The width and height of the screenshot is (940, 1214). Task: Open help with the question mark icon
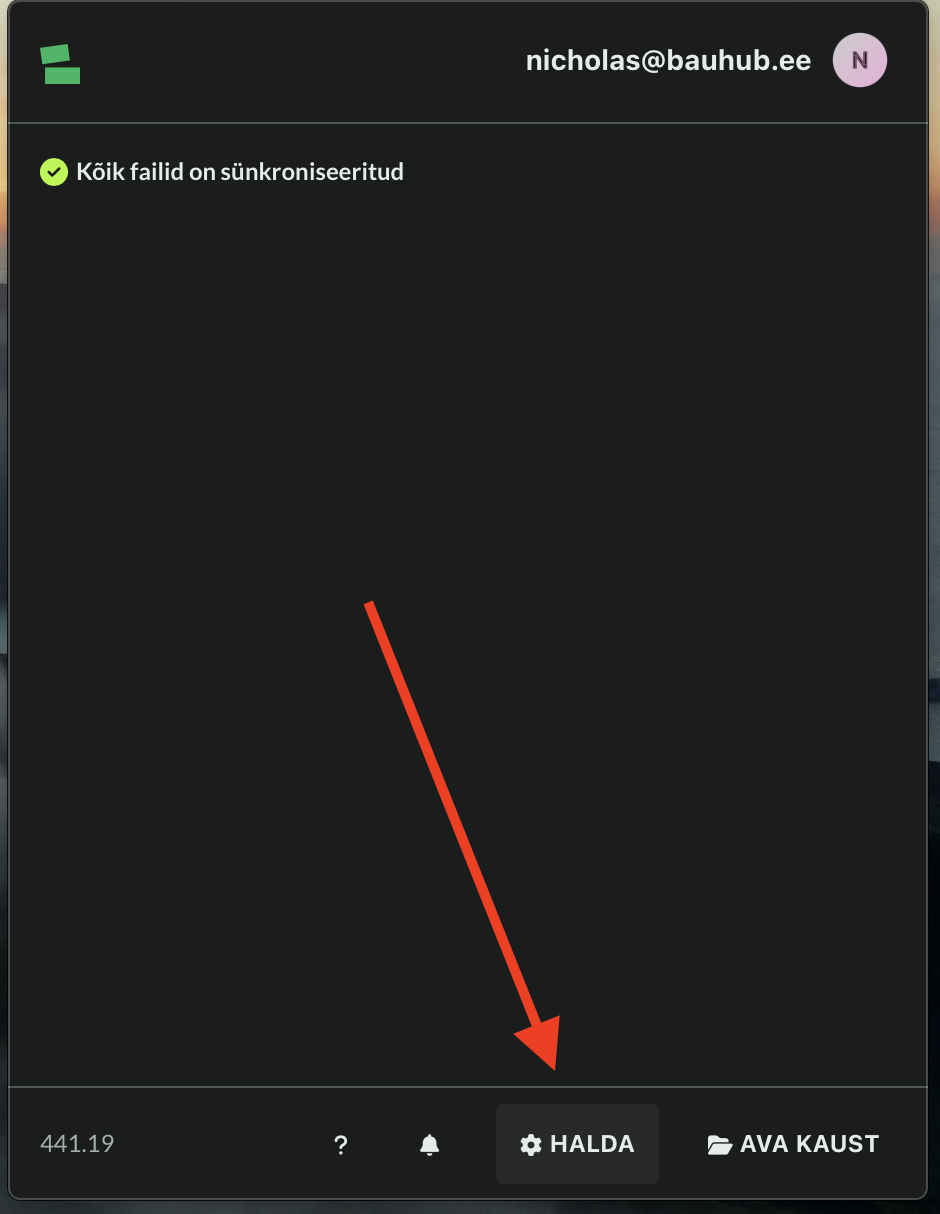341,1145
